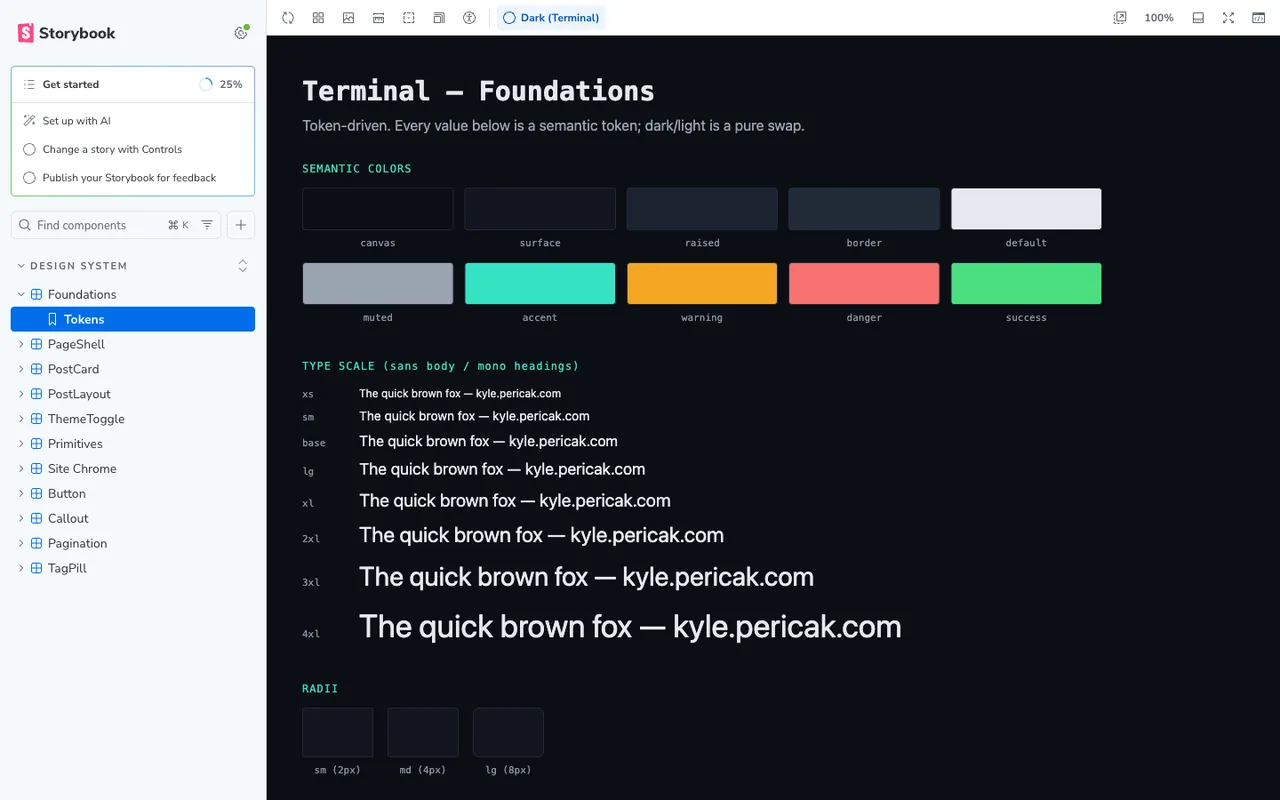This screenshot has height=800, width=1280.
Task: Check the circle for Change a story with Controls
Action: click(x=29, y=149)
